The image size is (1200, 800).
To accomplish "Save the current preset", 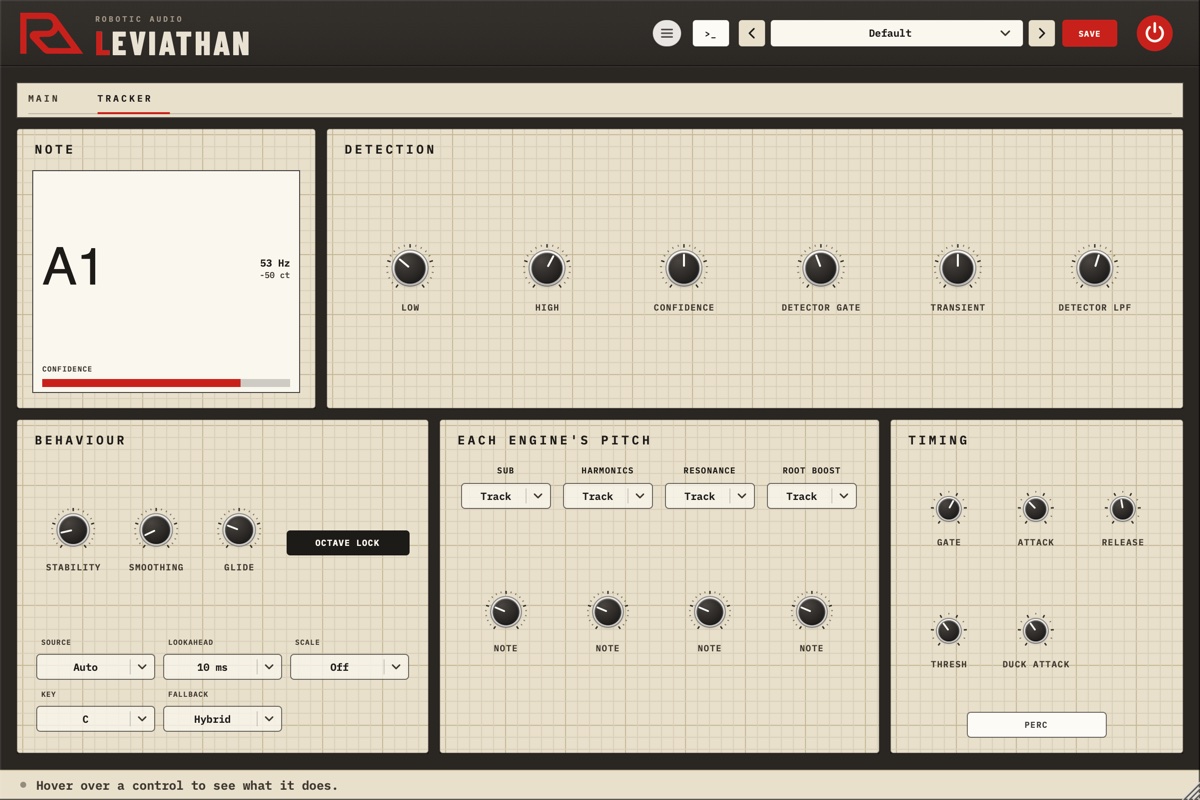I will point(1090,33).
